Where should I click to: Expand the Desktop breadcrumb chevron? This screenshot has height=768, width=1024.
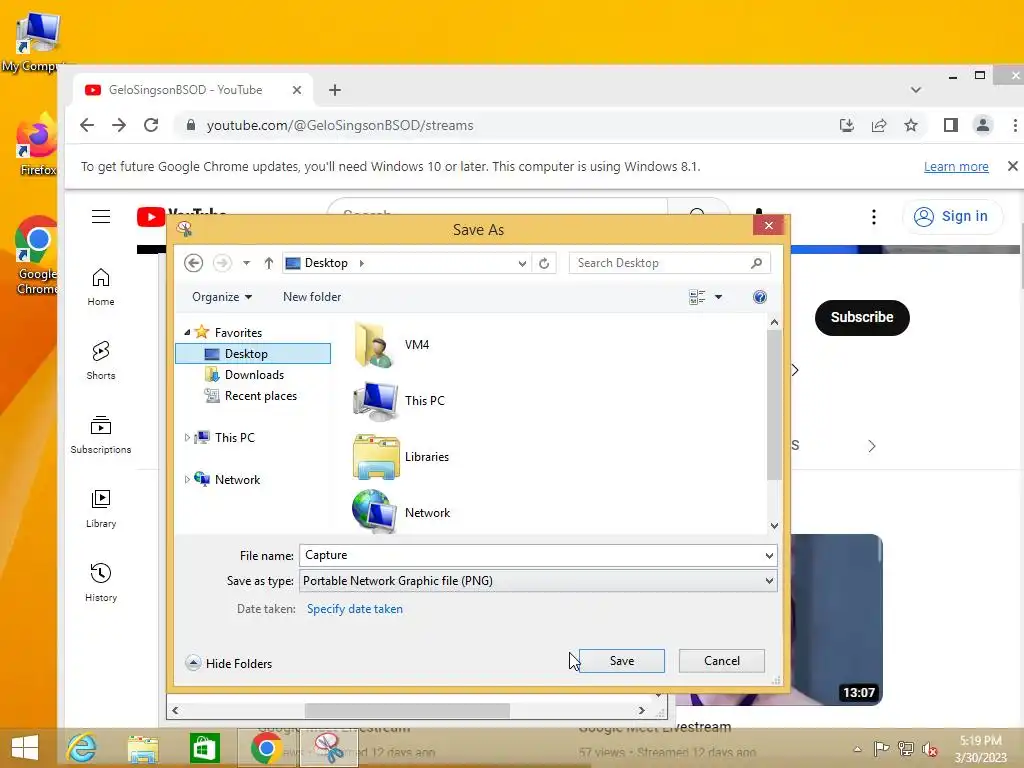[x=362, y=263]
